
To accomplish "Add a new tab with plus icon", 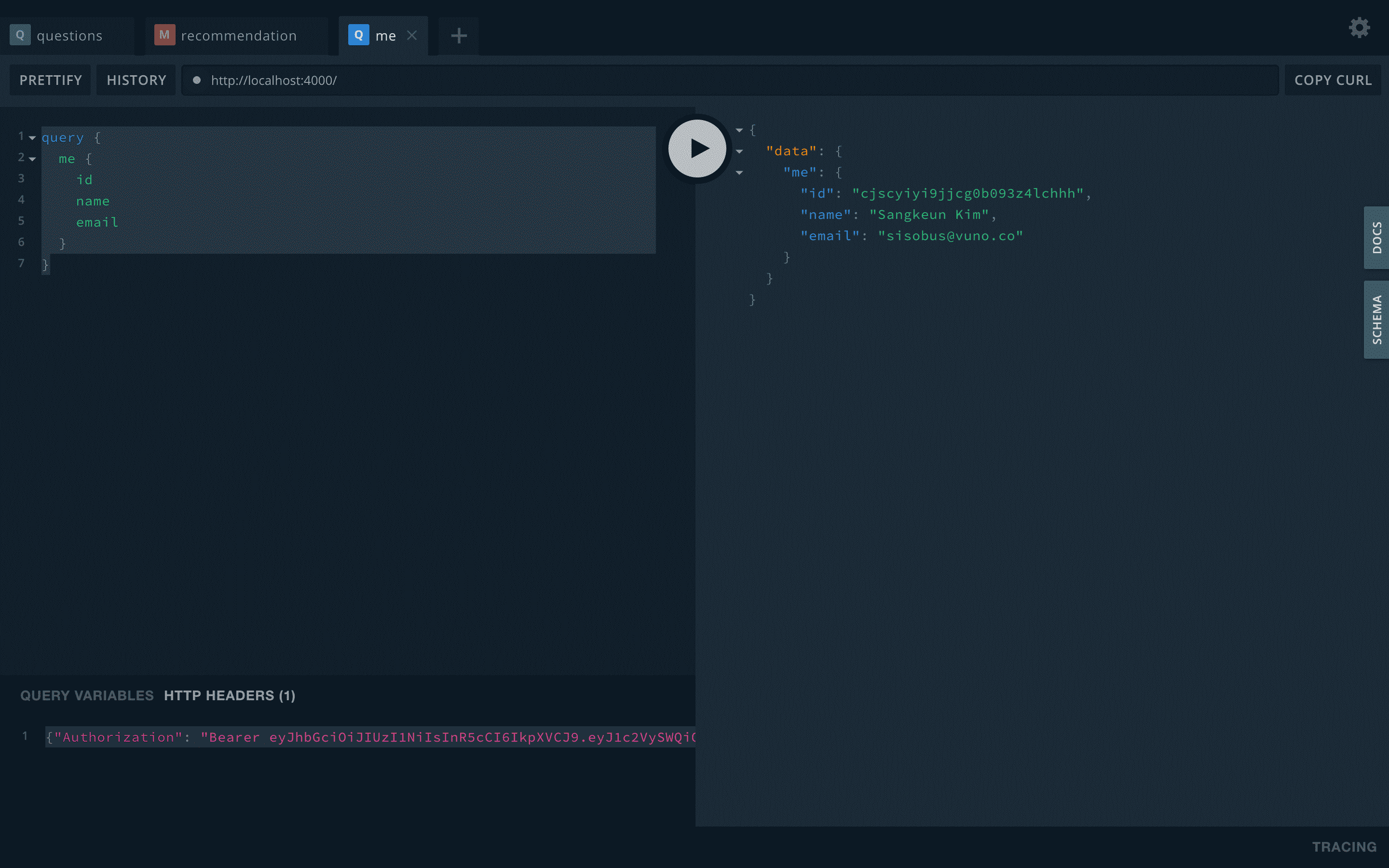I will click(x=458, y=36).
